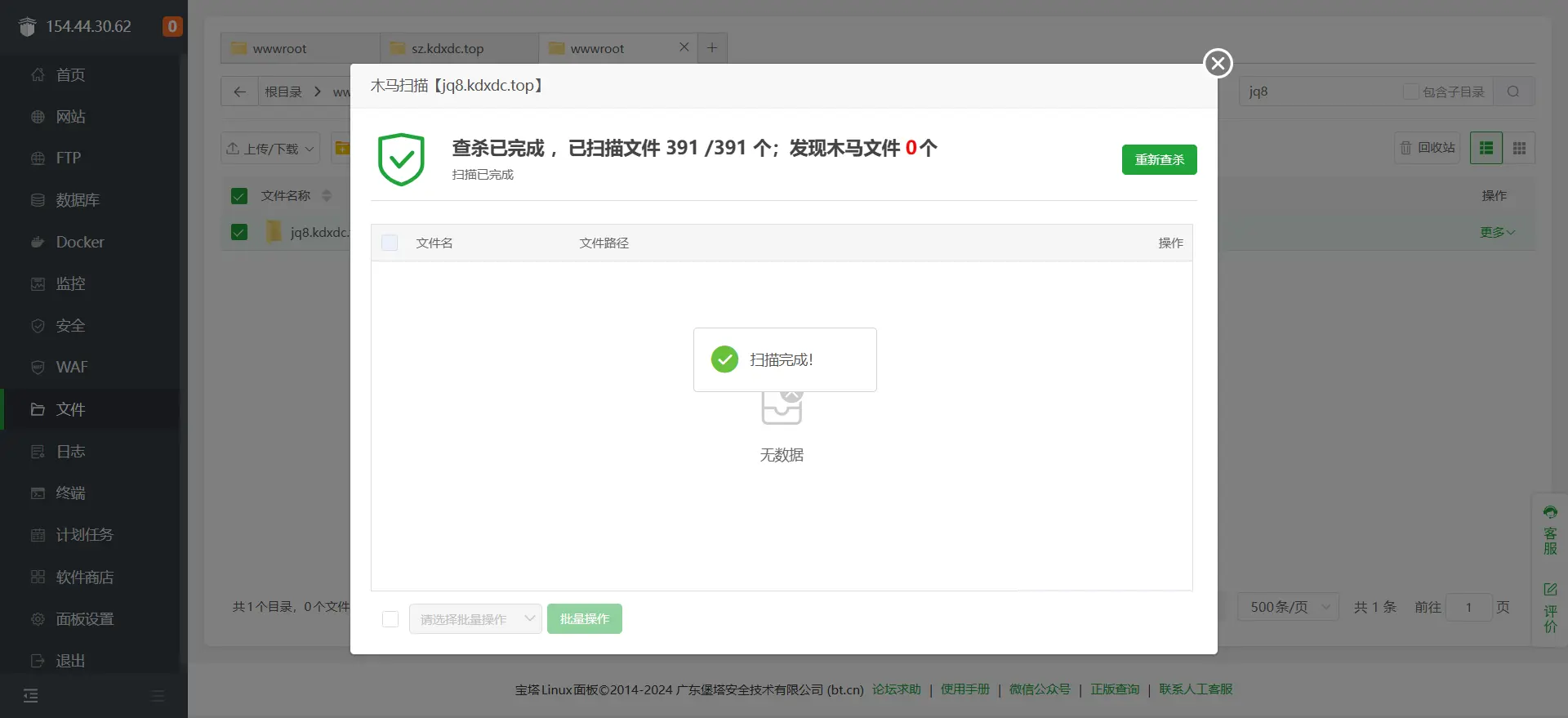
Task: Click the home icon beside 首页
Action: pos(38,74)
